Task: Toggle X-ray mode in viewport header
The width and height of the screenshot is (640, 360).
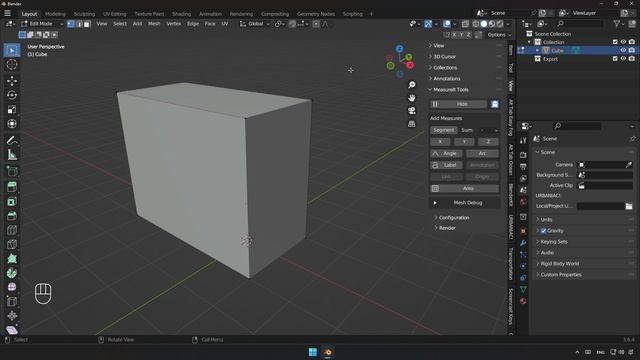Action: pos(465,24)
